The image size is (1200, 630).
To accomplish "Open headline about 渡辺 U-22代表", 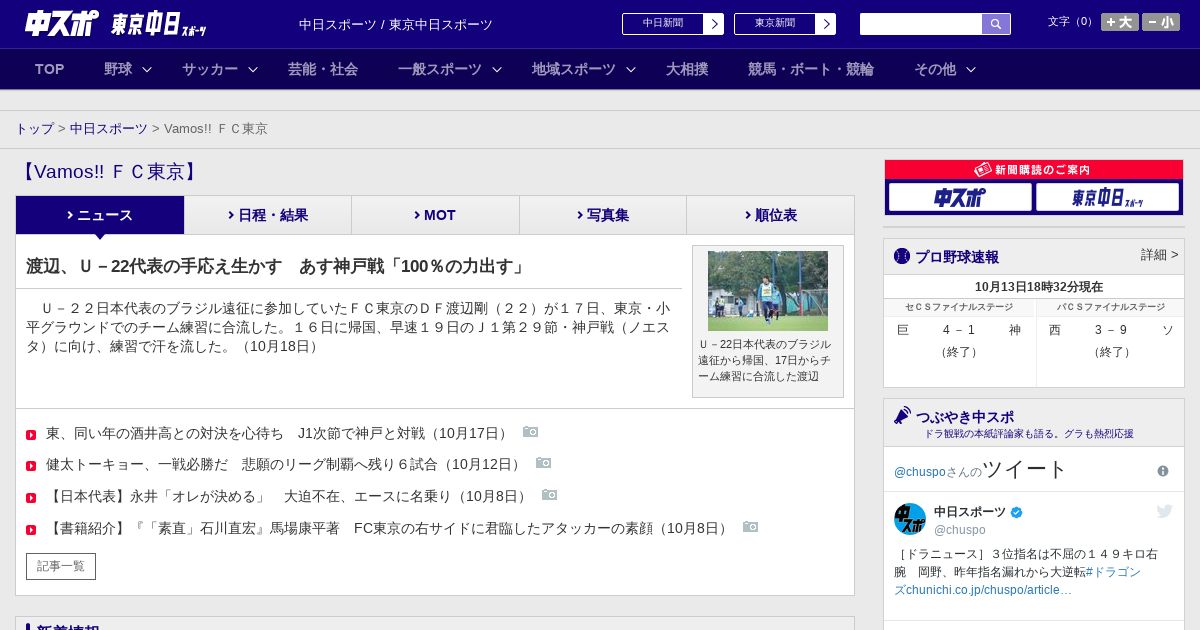I will click(276, 267).
